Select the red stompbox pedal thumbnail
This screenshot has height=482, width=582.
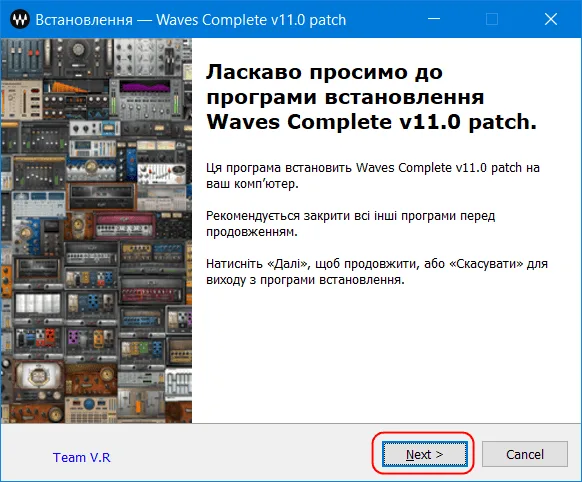pos(50,336)
